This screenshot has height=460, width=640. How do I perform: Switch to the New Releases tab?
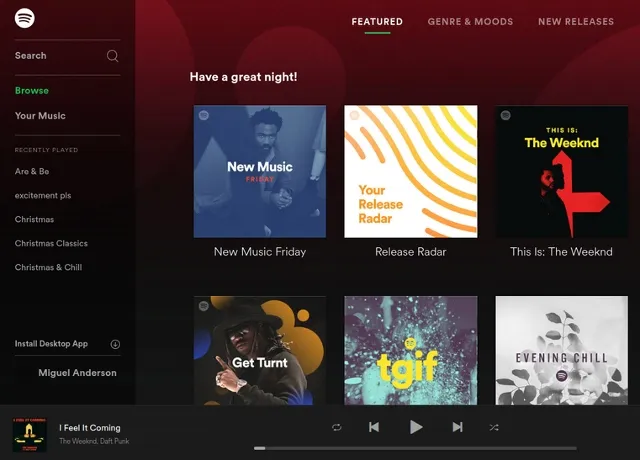(576, 22)
